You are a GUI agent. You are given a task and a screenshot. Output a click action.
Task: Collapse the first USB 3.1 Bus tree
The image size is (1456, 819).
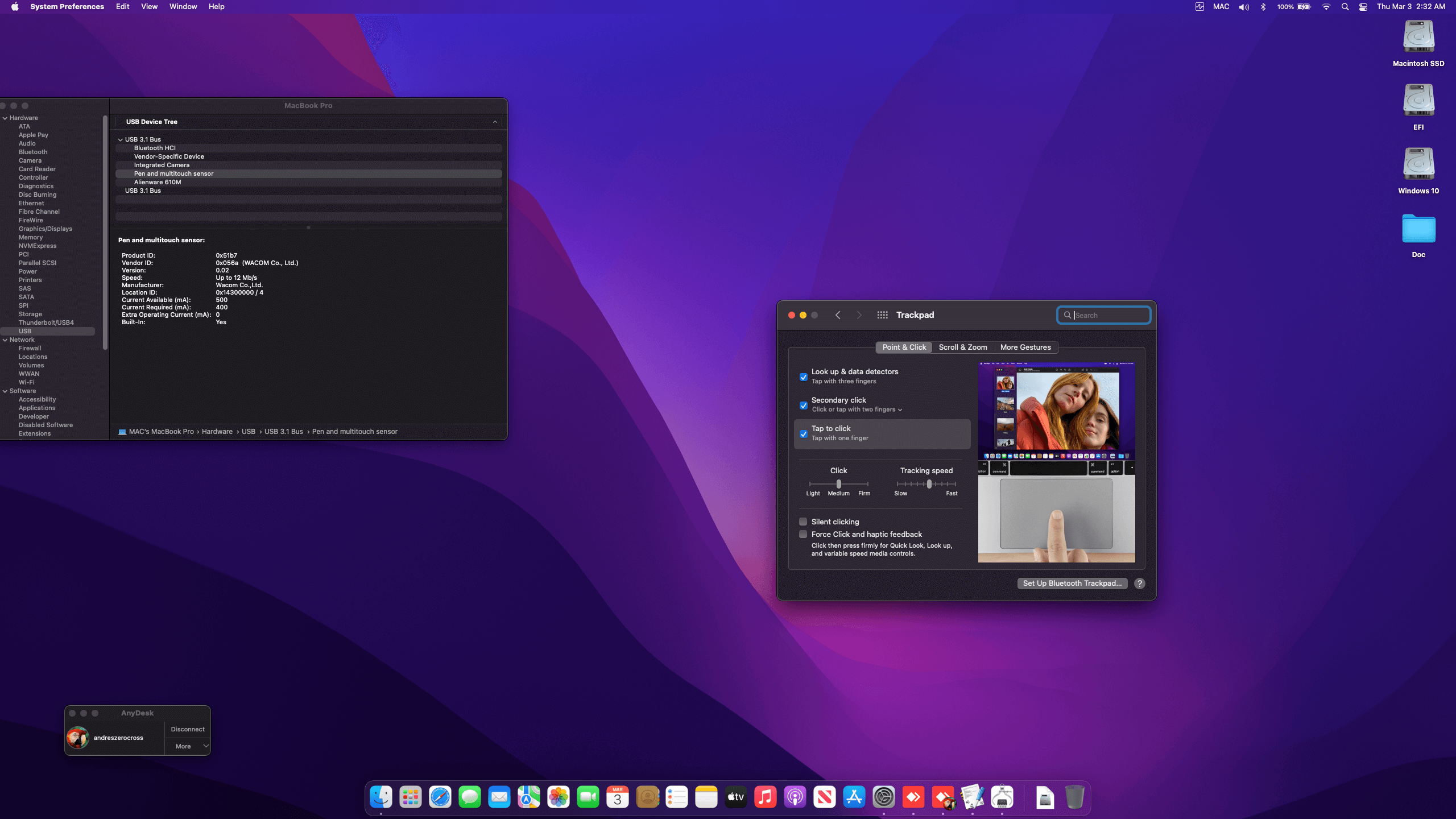121,139
